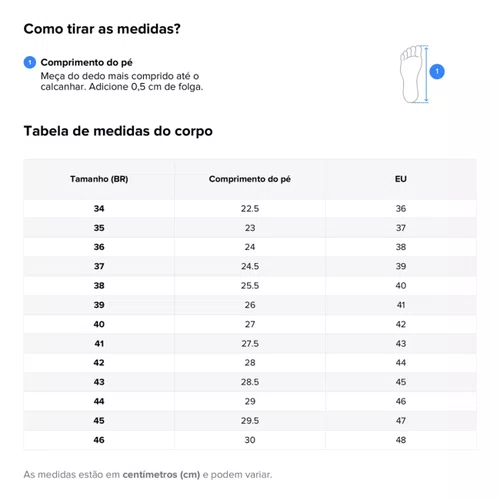
Task: Click foot length value 22.5
Action: point(250,209)
